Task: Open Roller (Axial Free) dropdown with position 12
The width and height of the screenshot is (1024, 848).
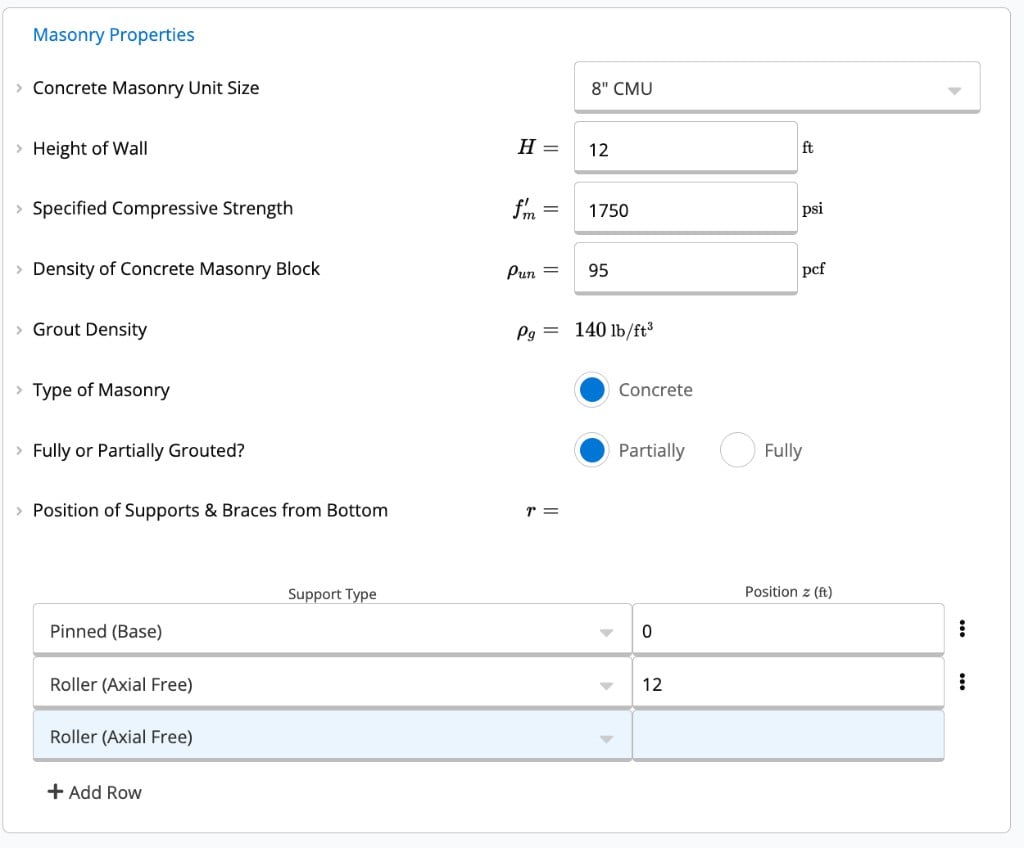Action: (332, 683)
